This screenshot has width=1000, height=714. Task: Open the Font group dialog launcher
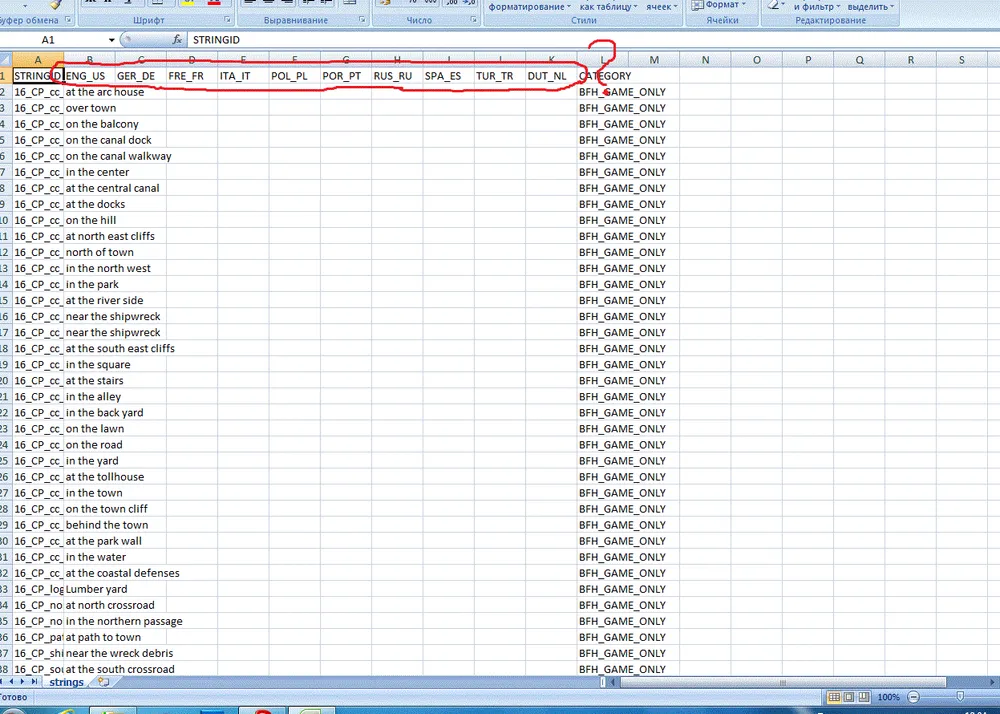[228, 20]
